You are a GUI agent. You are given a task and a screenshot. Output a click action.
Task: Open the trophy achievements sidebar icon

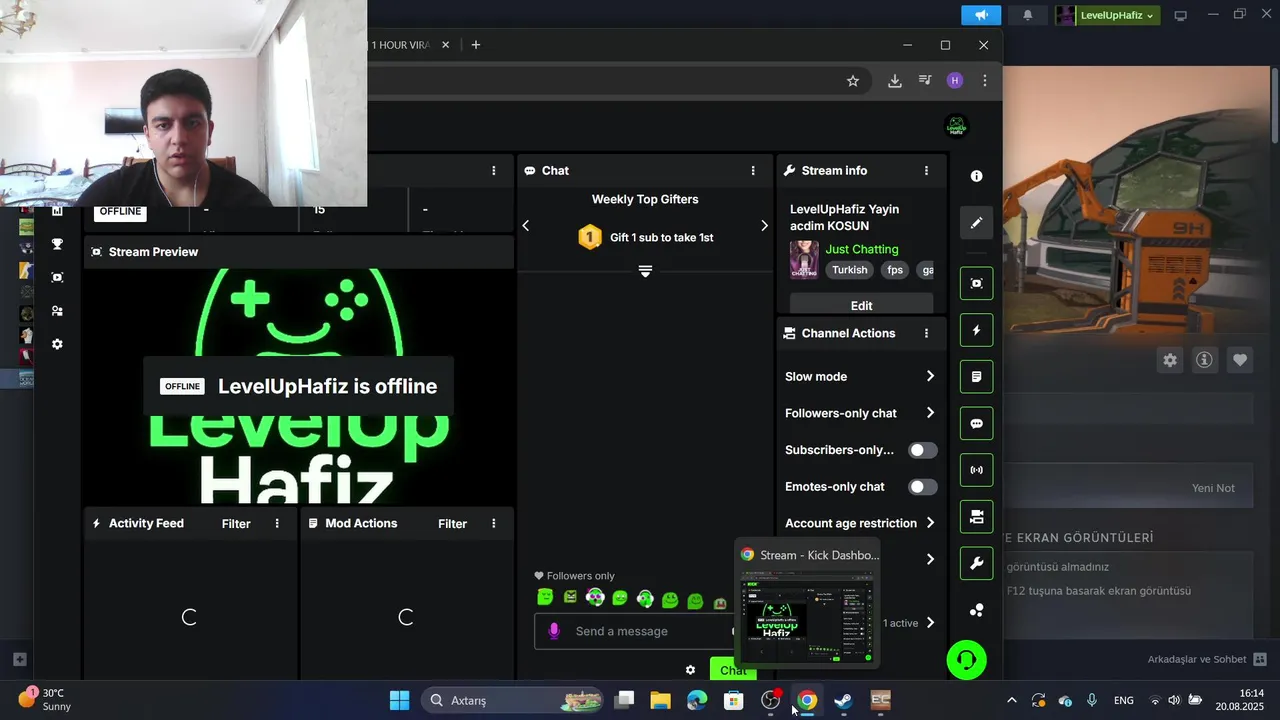57,244
